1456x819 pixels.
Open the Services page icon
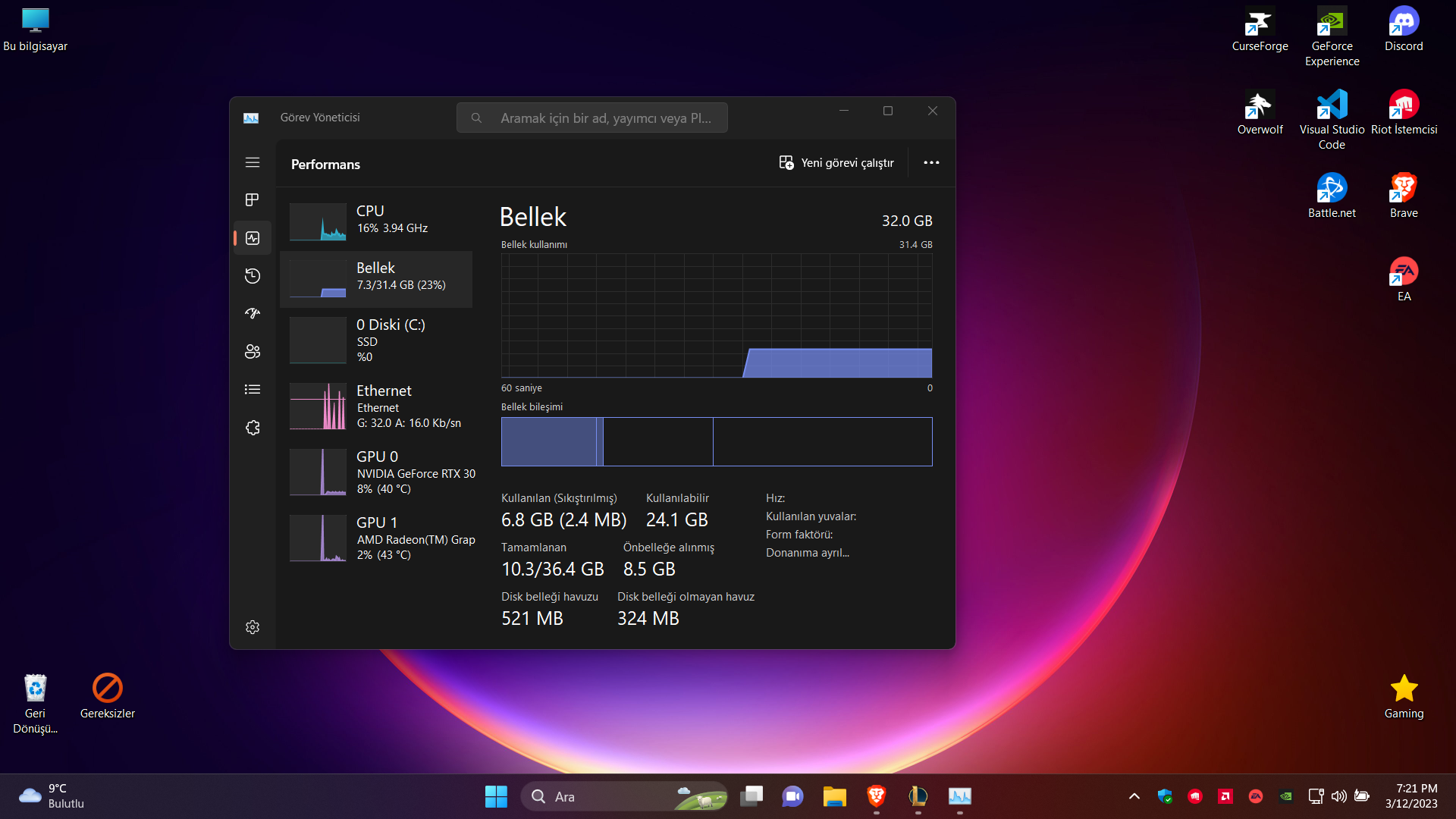253,428
